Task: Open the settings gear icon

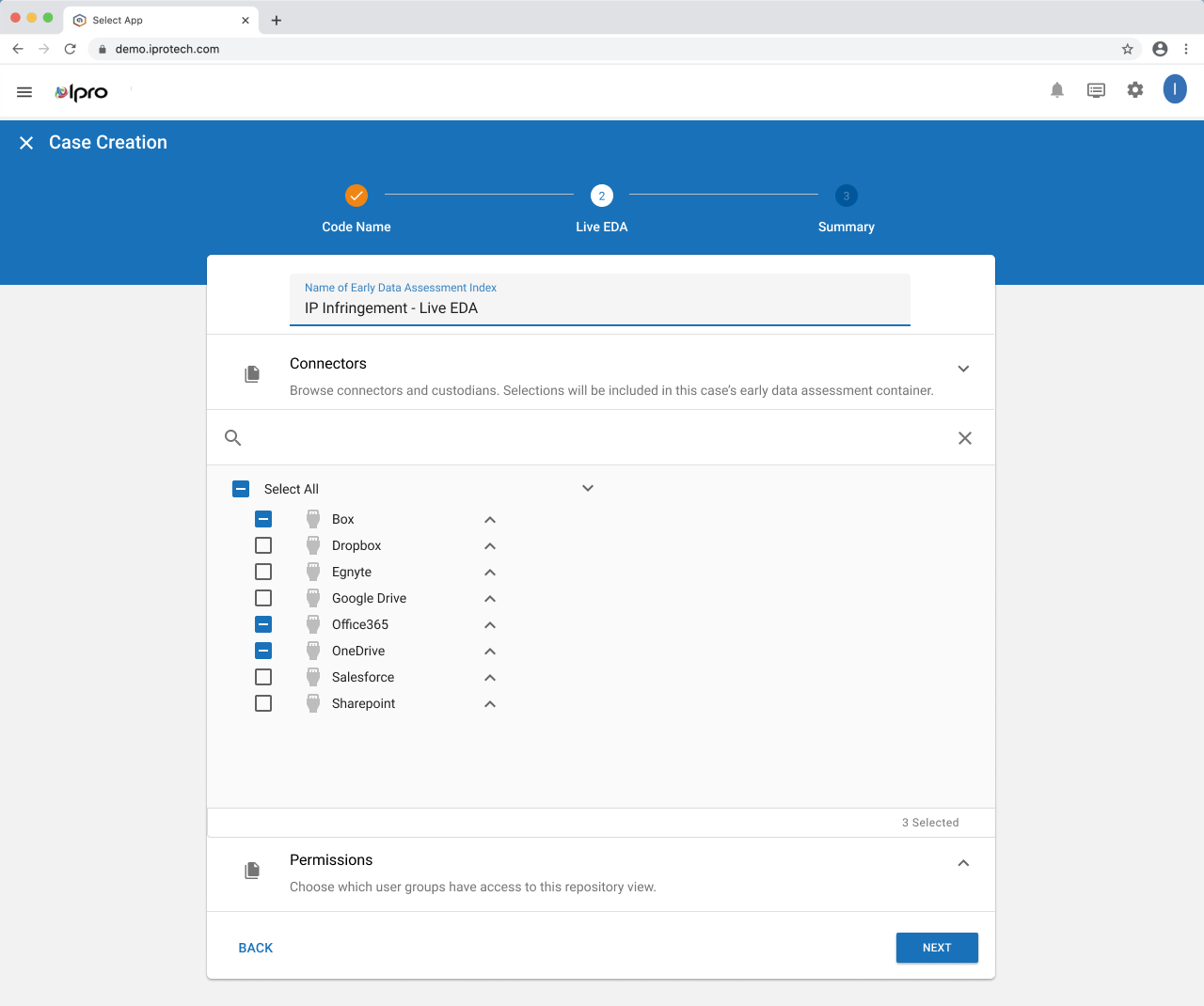Action: (x=1134, y=89)
